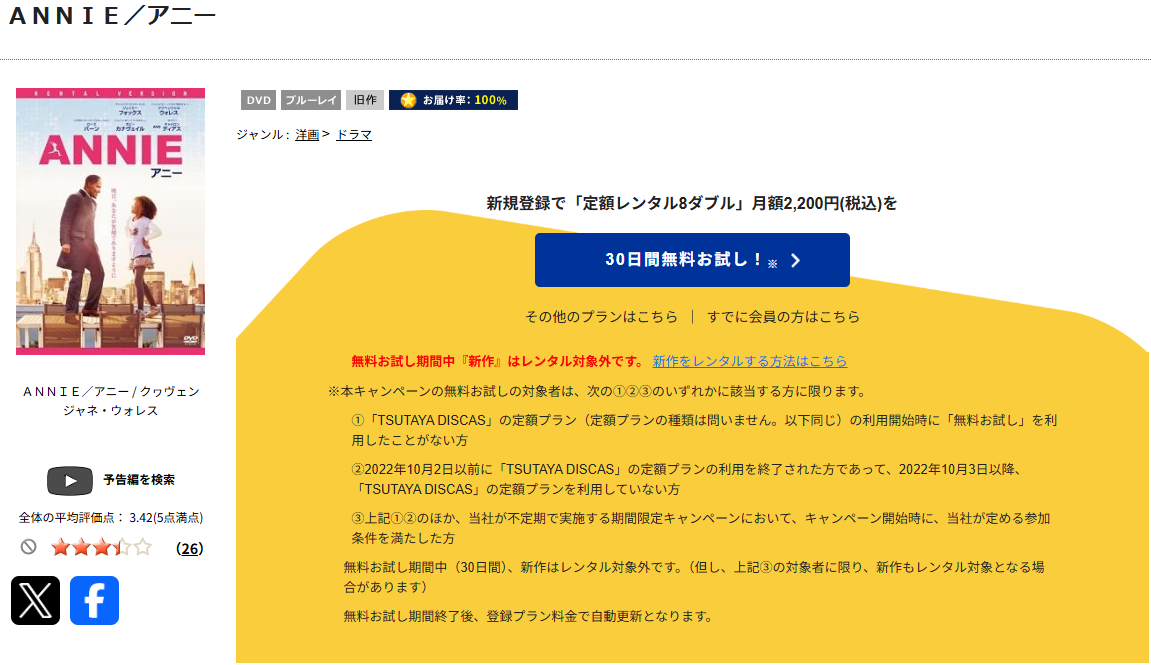Click the YouTube play icon for trailer
The image size is (1151, 665).
tap(70, 481)
